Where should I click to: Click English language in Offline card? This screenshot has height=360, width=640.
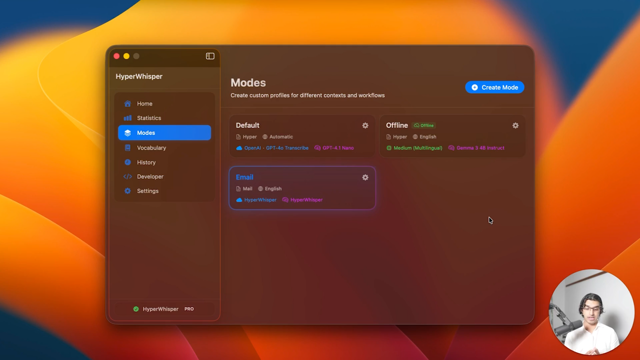pos(424,137)
